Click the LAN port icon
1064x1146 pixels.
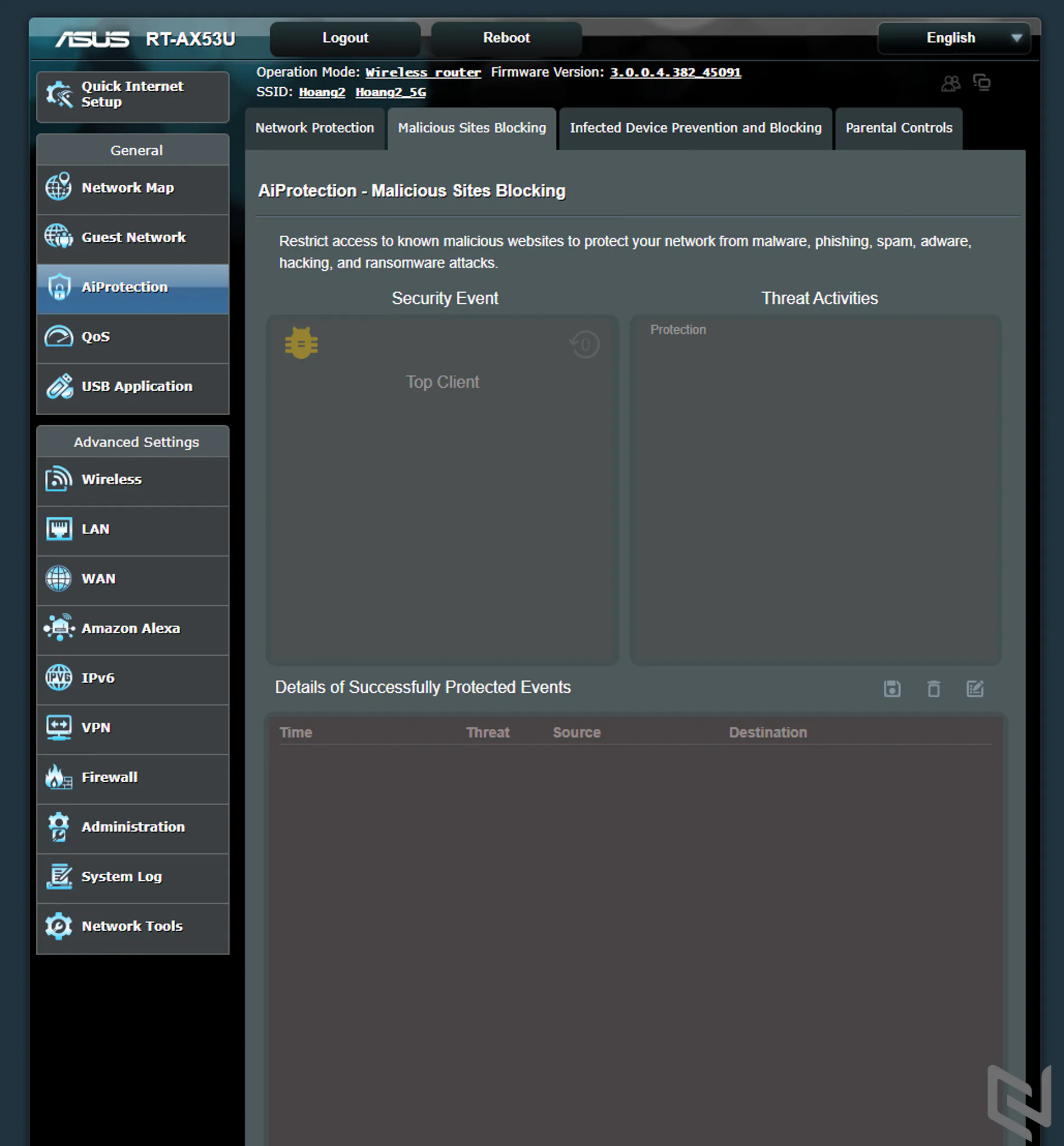(59, 529)
